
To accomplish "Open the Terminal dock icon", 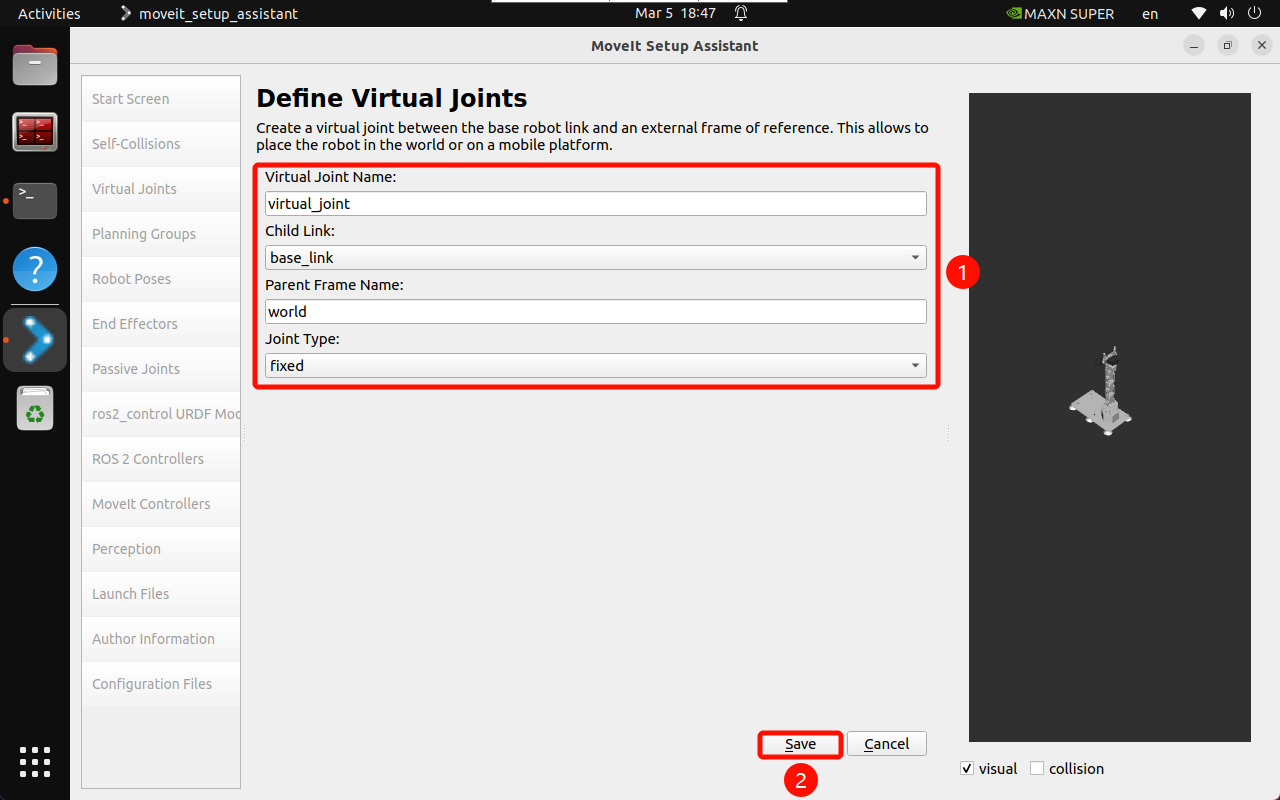I will tap(35, 200).
